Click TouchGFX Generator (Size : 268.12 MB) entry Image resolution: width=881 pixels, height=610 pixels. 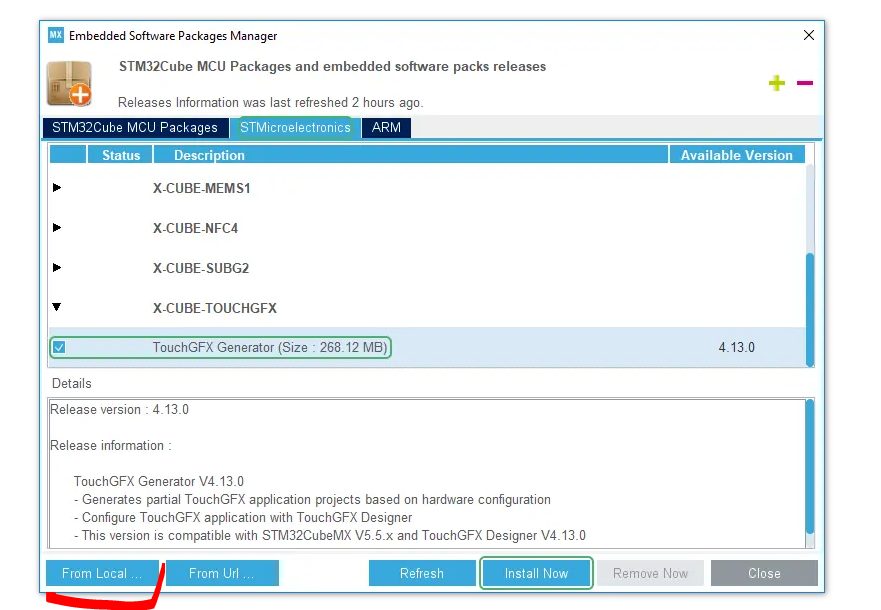(270, 347)
